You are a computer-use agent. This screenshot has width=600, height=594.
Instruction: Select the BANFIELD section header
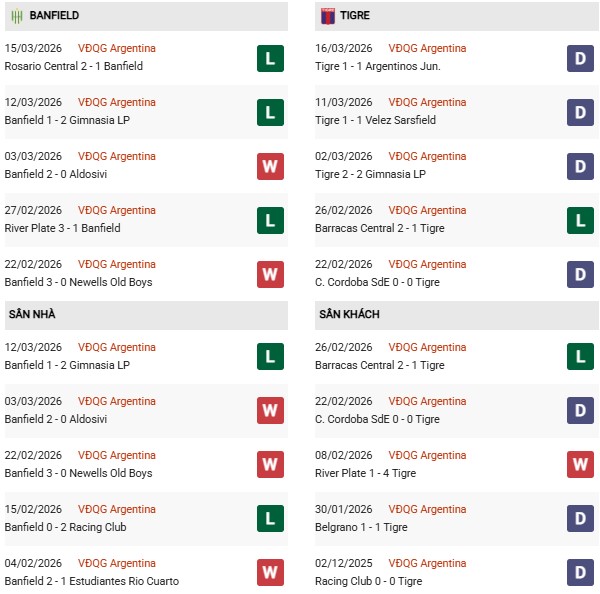coord(55,16)
